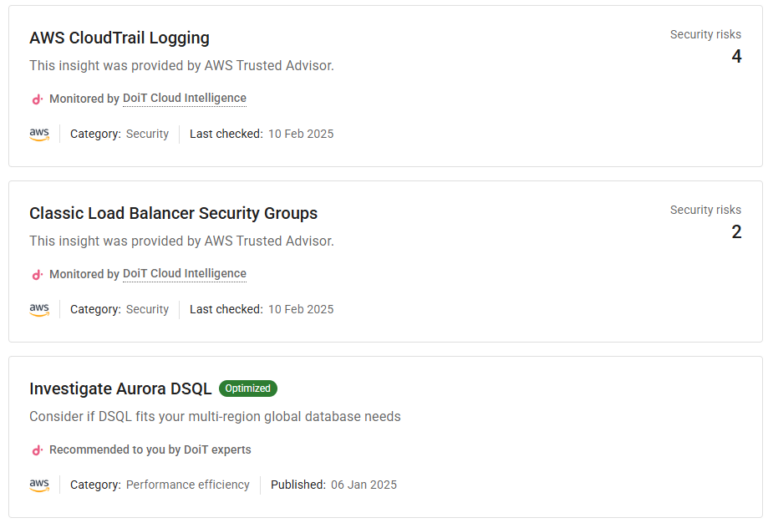The height and width of the screenshot is (523, 768).
Task: Click DoiT Cloud Intelligence link under CloudTrail Logging
Action: point(184,99)
